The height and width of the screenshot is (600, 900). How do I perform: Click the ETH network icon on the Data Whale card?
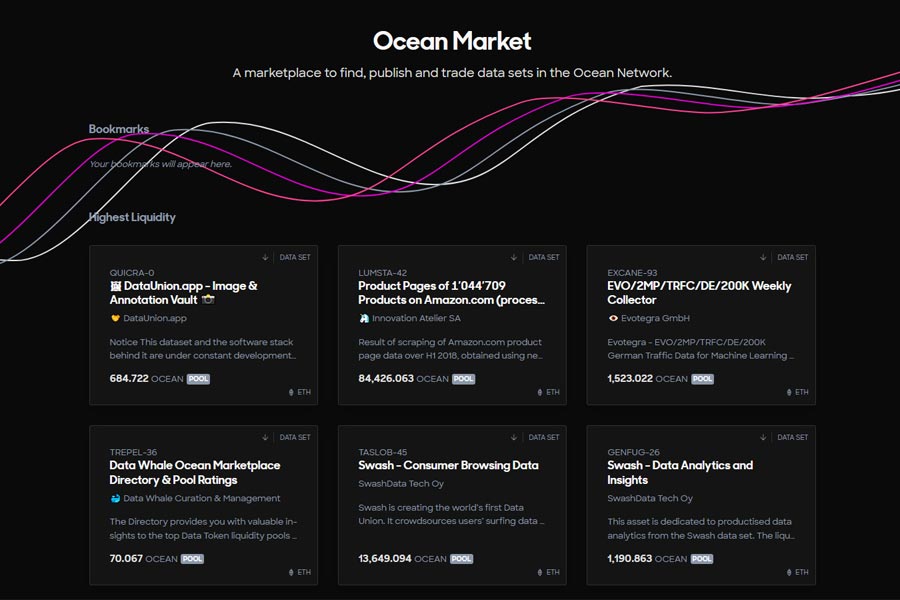[x=291, y=572]
